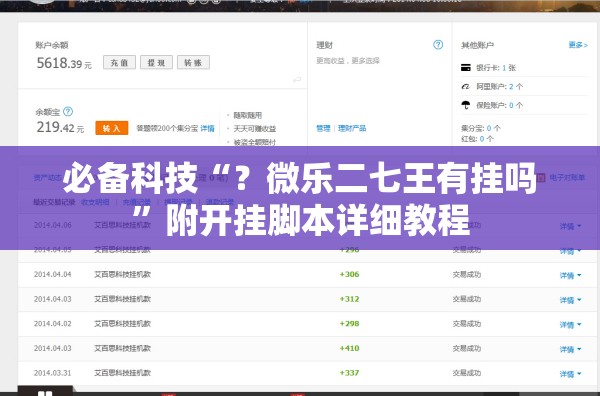This screenshot has height=396, width=600.
Task: Click the date 2014.04.04
Action: tap(53, 274)
